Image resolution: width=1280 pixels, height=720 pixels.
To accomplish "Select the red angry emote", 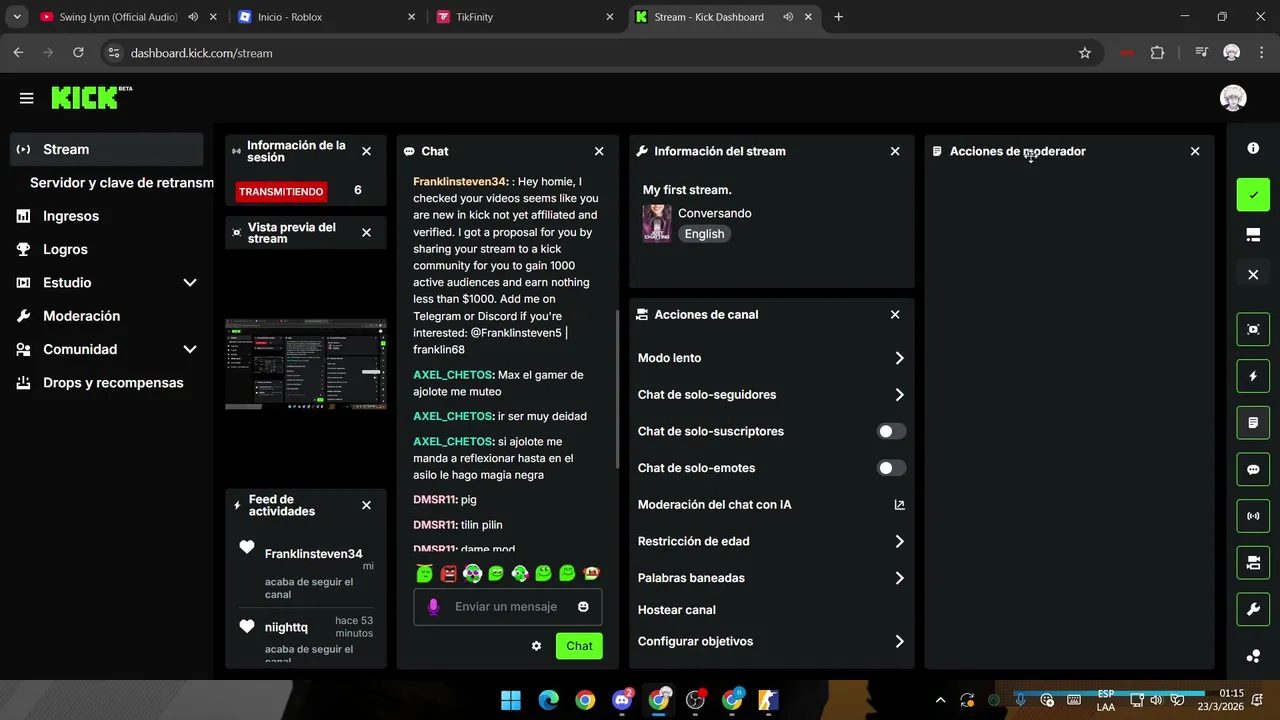I will pyautogui.click(x=448, y=573).
